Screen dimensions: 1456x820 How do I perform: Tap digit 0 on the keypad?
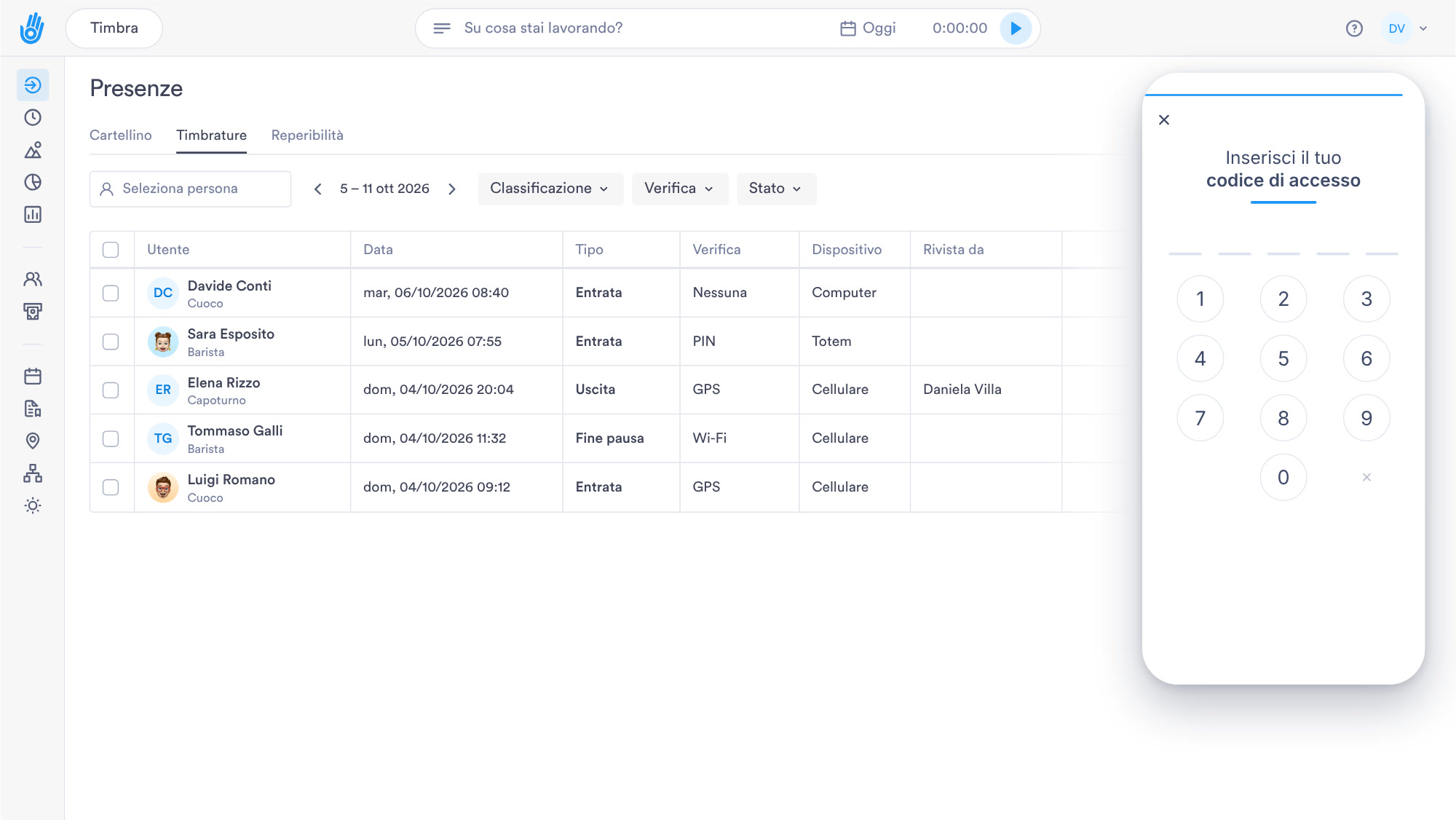(x=1283, y=478)
